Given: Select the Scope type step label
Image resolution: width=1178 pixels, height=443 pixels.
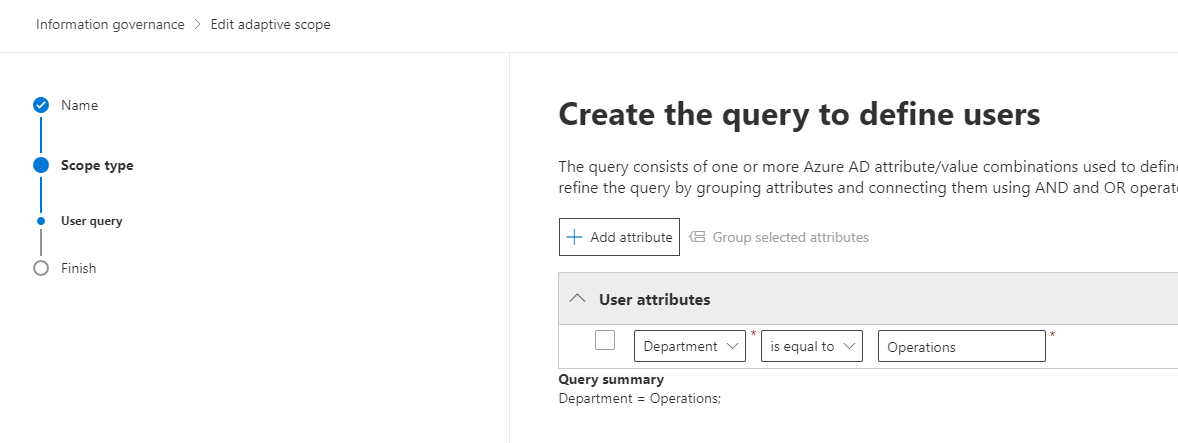Looking at the screenshot, I should [97, 166].
